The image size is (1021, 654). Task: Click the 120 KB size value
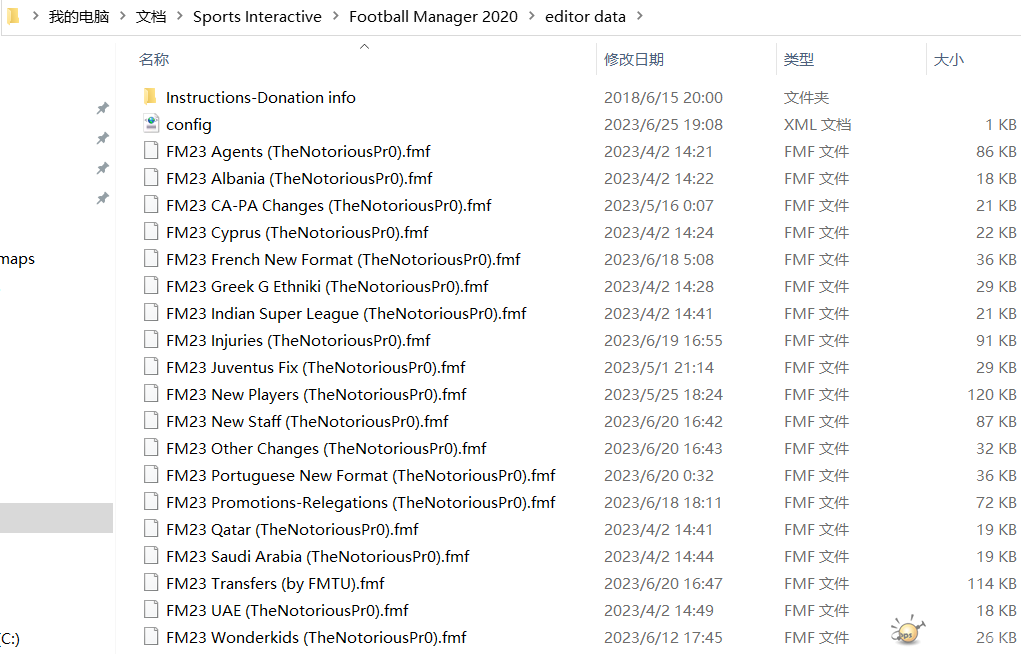(992, 395)
